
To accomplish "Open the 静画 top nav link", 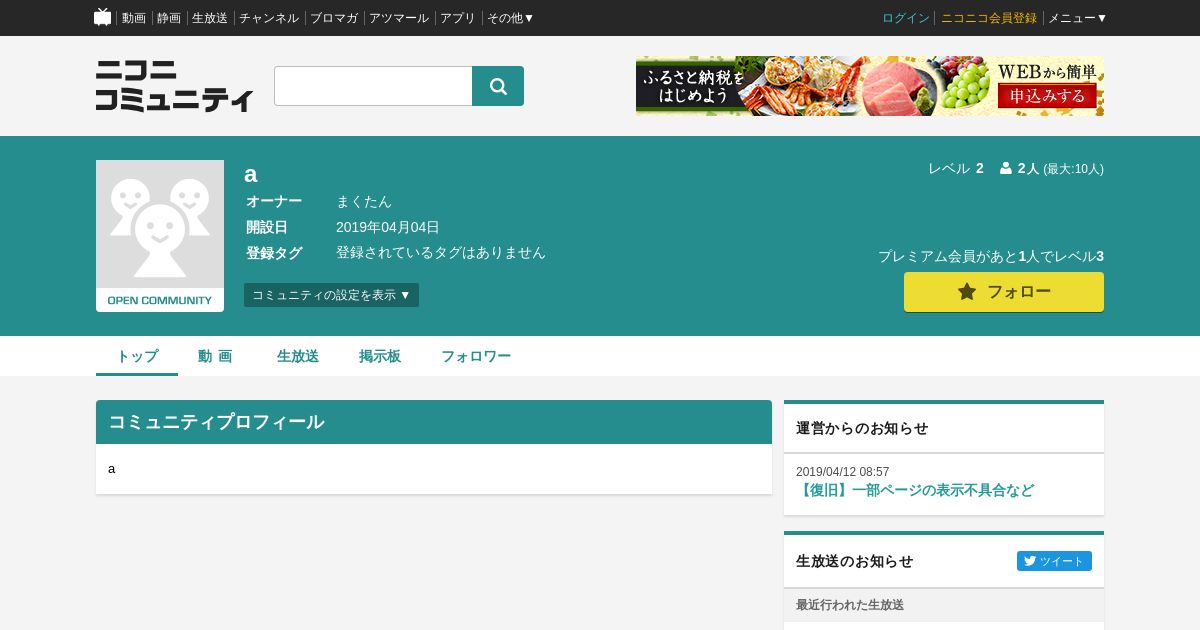I will click(x=169, y=18).
